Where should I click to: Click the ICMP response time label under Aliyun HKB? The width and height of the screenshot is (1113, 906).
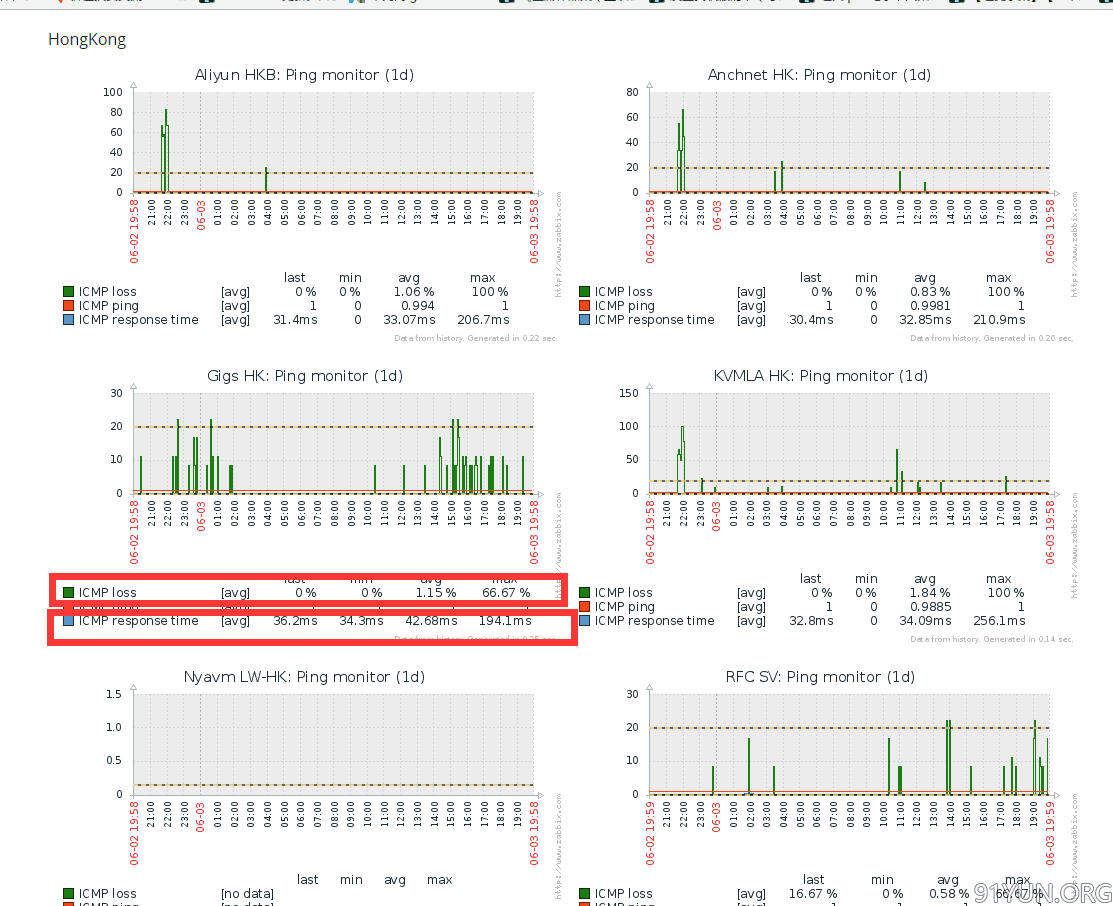(139, 320)
